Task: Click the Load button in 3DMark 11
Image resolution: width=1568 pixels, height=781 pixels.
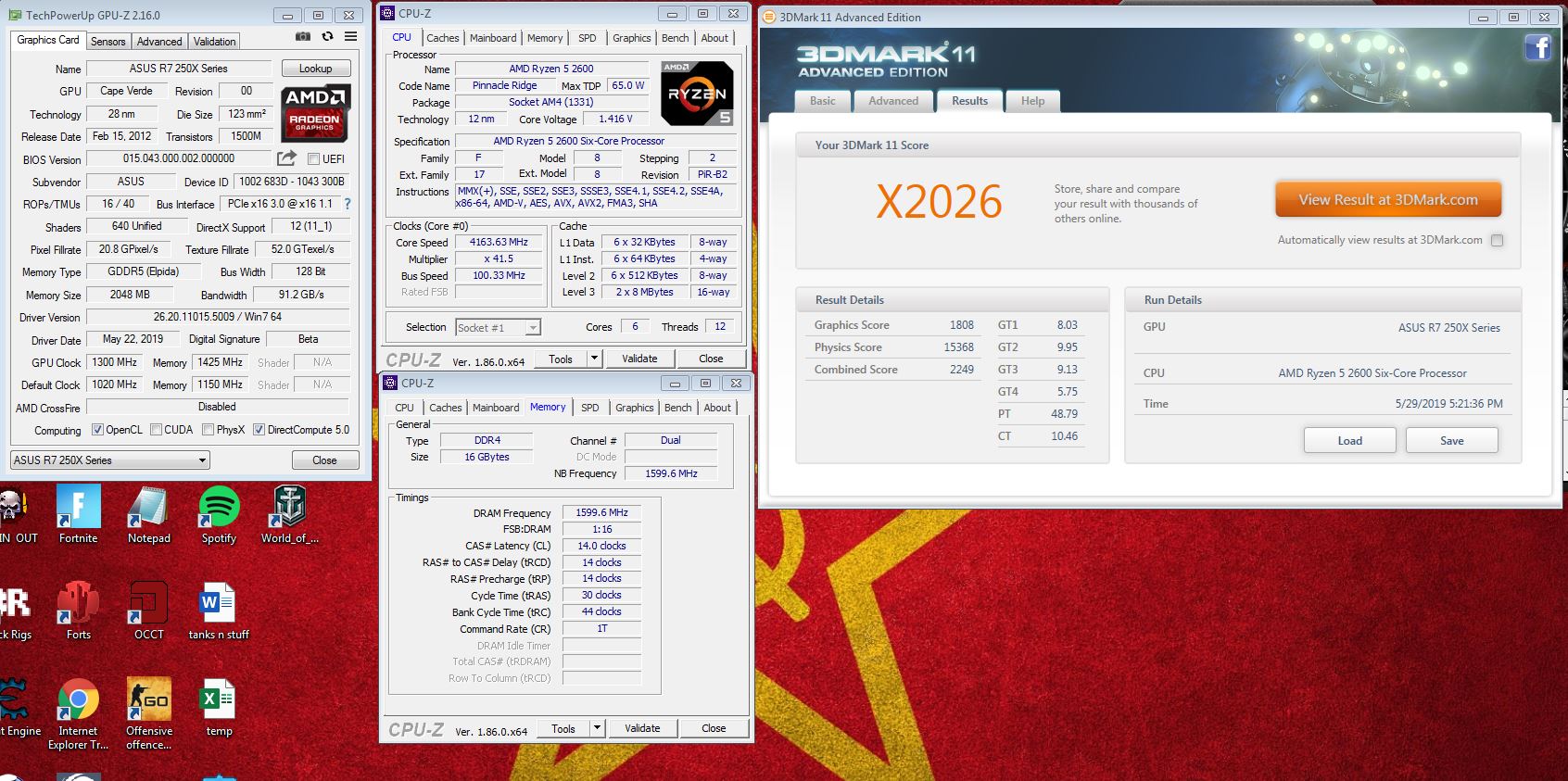Action: pyautogui.click(x=1350, y=440)
